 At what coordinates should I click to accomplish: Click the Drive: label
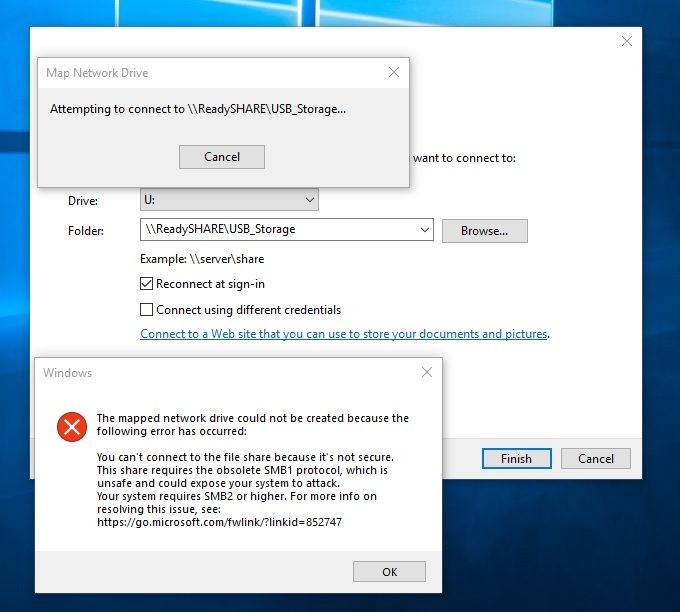tap(83, 201)
